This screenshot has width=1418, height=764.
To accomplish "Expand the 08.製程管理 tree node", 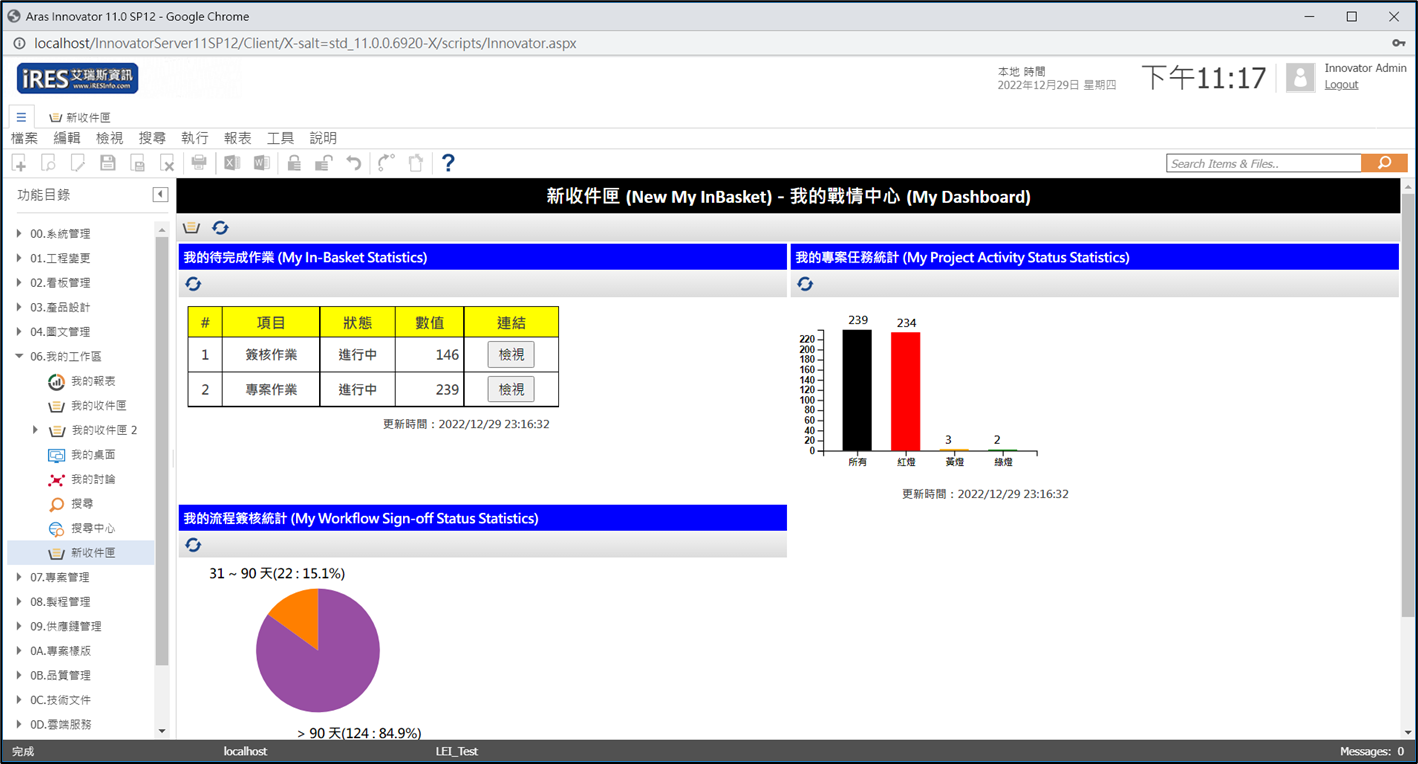I will pos(19,601).
